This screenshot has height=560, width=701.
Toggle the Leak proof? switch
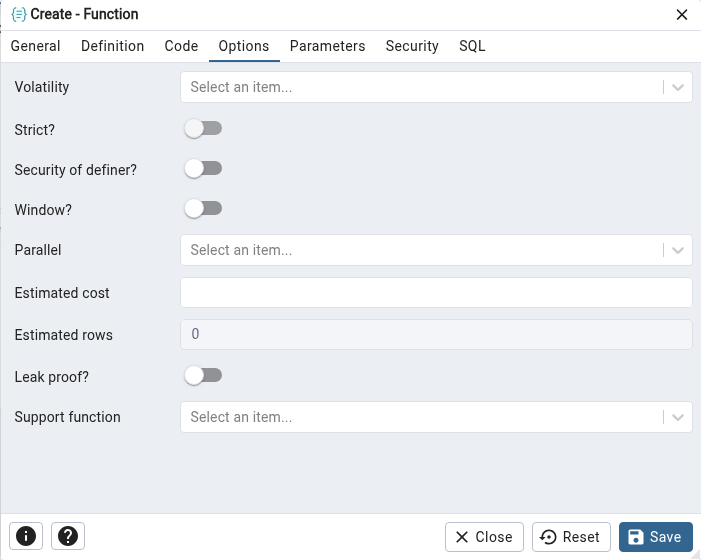coord(203,376)
